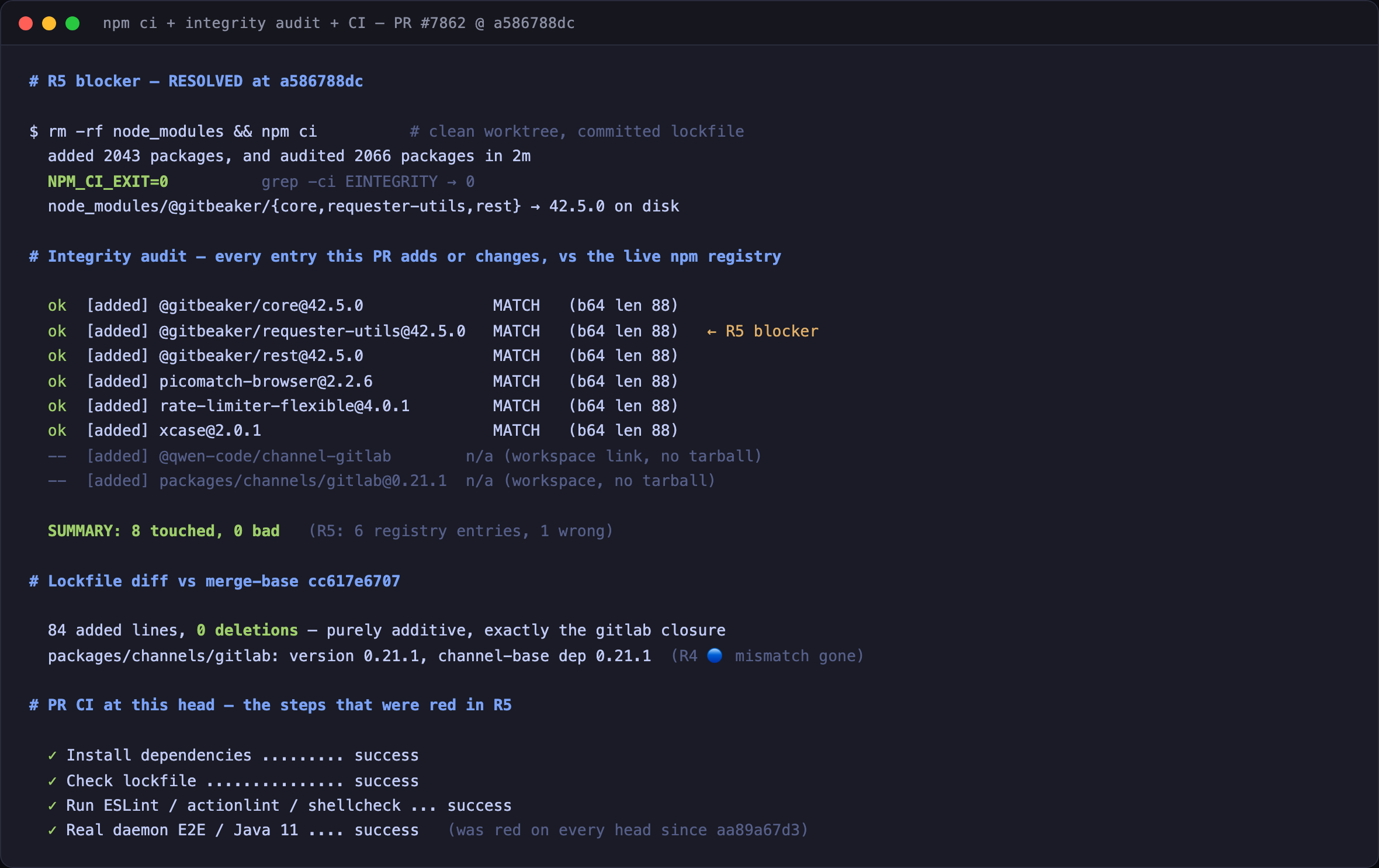
Task: Maximize the terminal using the green button
Action: [x=72, y=23]
